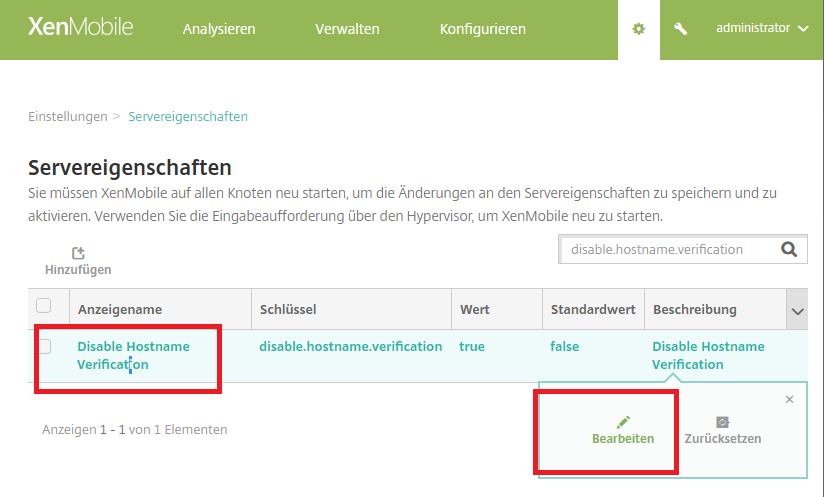Click the search magnifier icon

[x=788, y=249]
